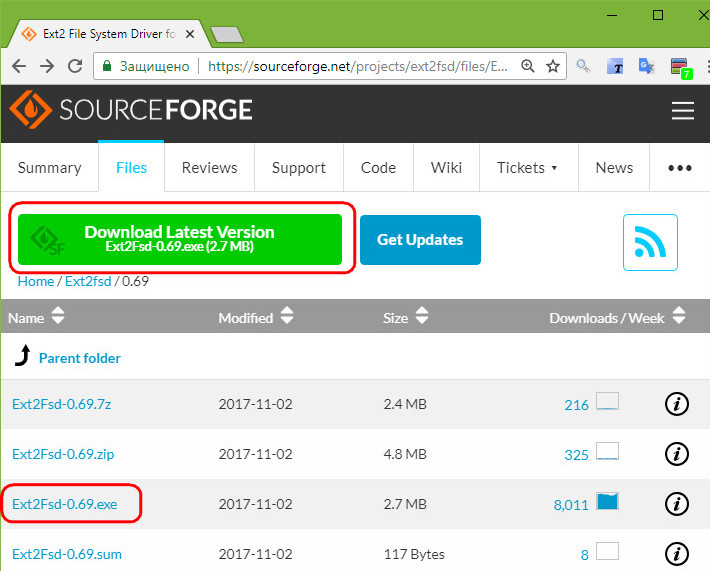Viewport: 710px width, 571px height.
Task: Open the Parent folder link
Action: 80,358
